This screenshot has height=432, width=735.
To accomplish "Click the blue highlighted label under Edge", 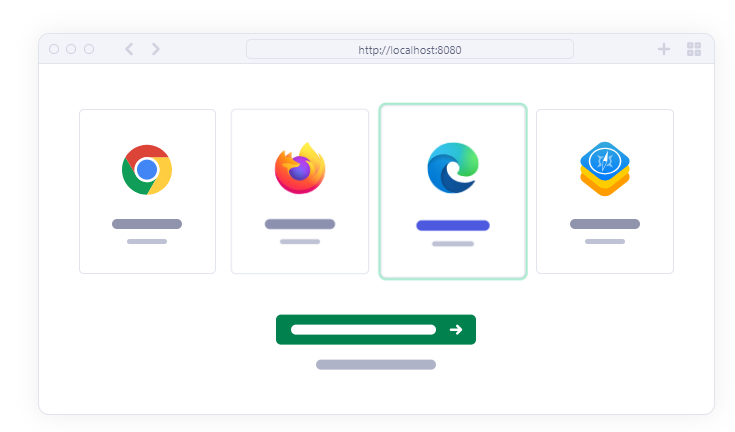I will 452,226.
